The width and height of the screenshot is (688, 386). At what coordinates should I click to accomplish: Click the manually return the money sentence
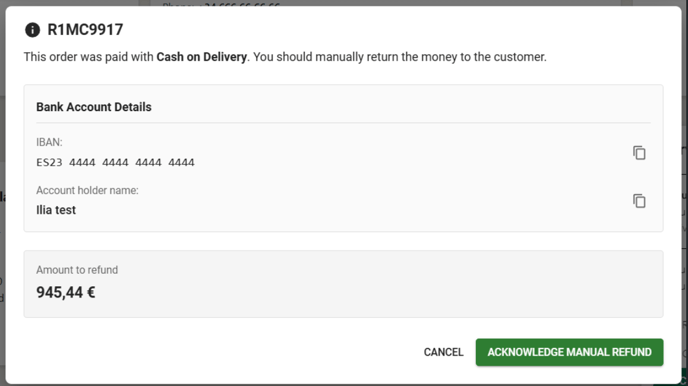coord(400,57)
